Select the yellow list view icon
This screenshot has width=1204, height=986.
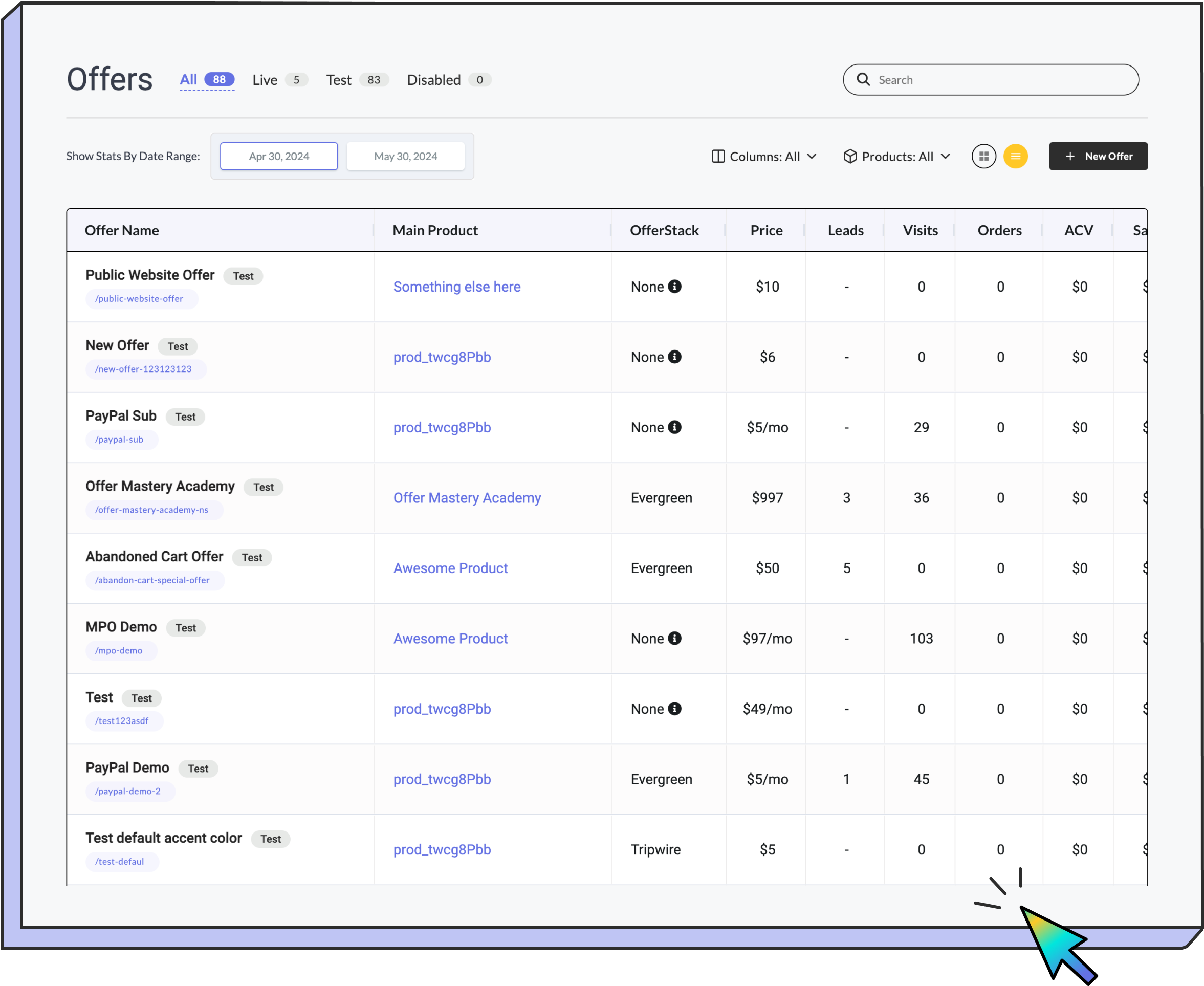click(x=1016, y=156)
